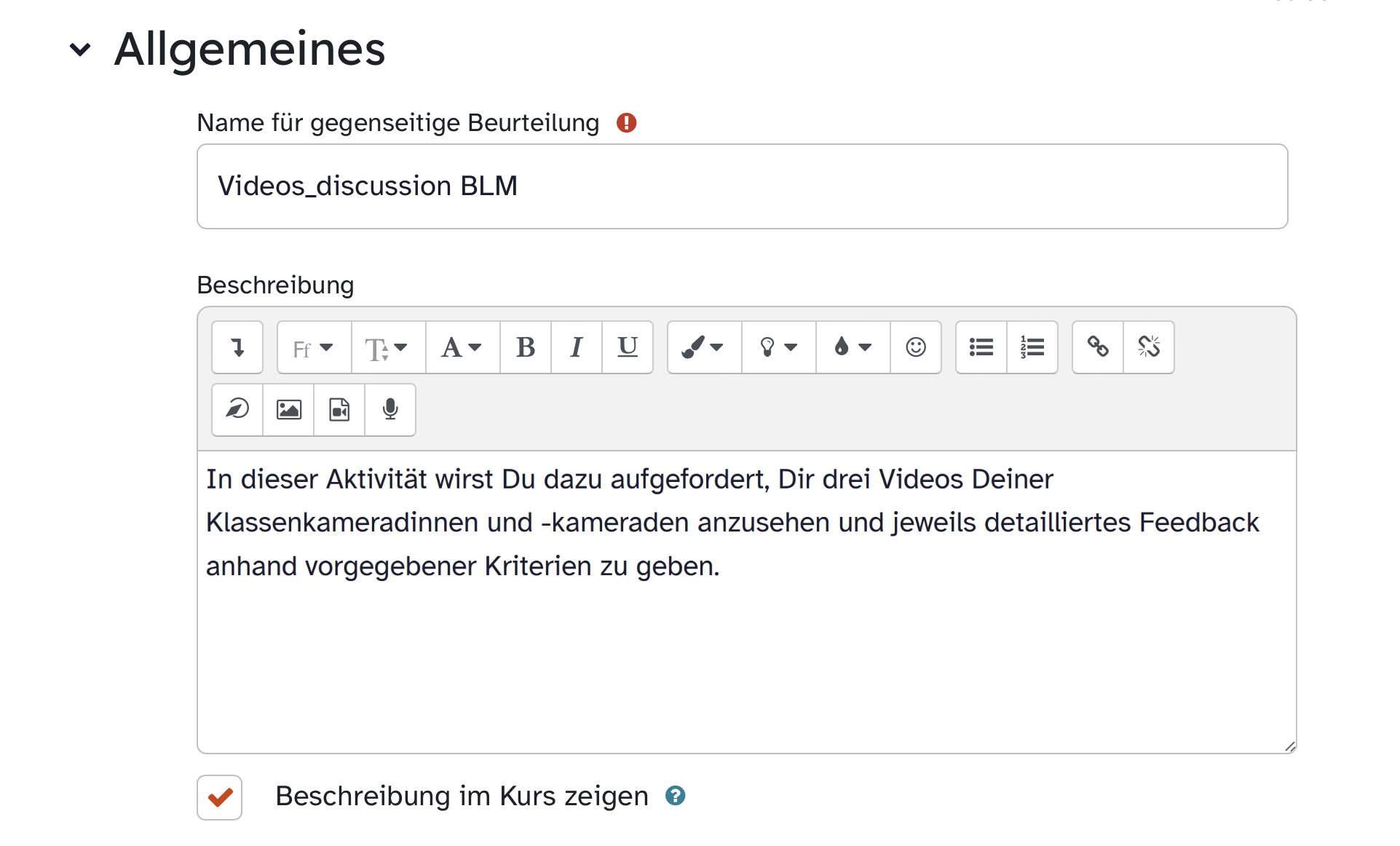1400x846 pixels.
Task: Apply italic formatting with the I button
Action: click(576, 347)
